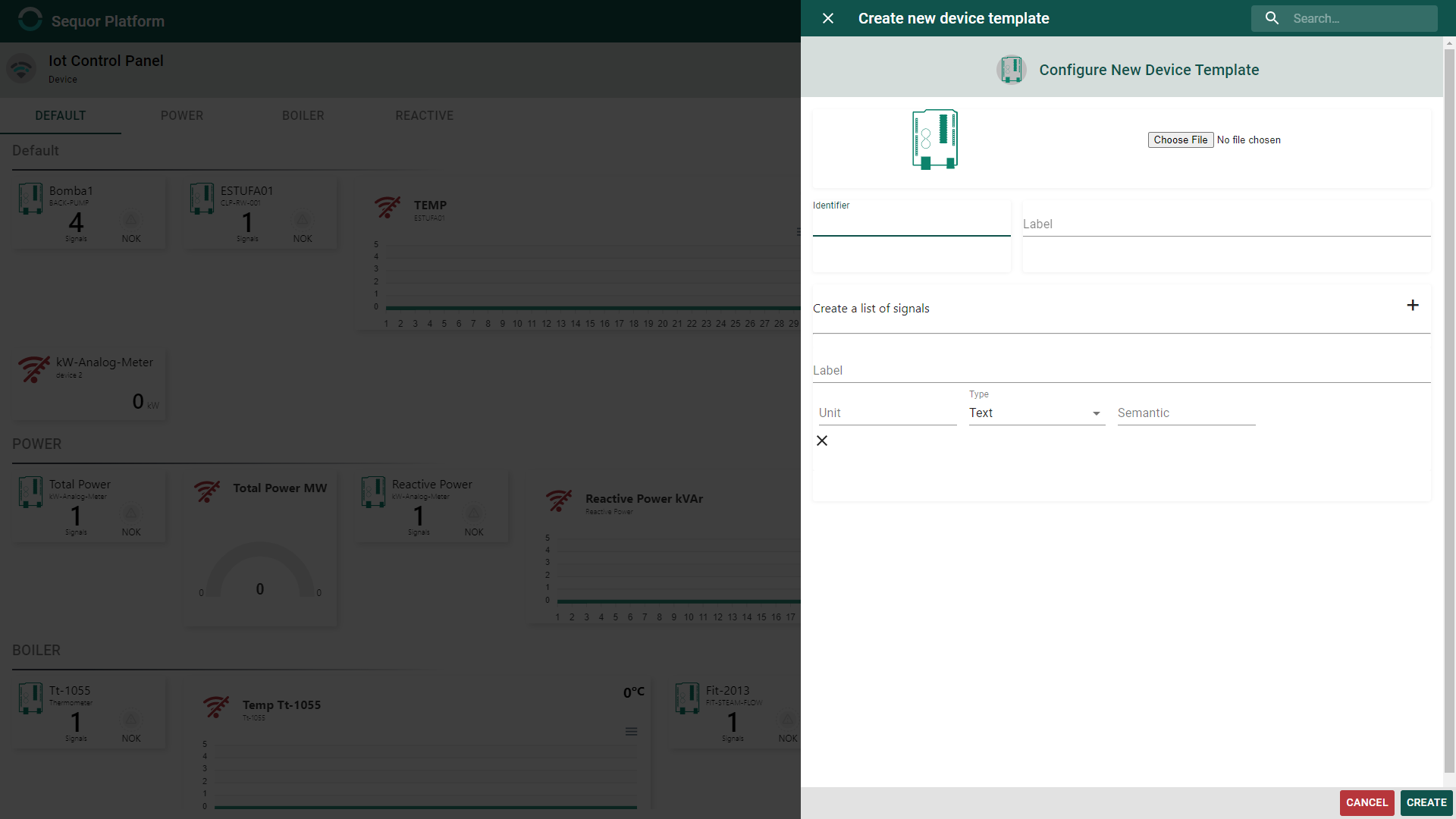Screen dimensions: 1456x819
Task: Add a signal with the plus icon
Action: click(x=1413, y=306)
